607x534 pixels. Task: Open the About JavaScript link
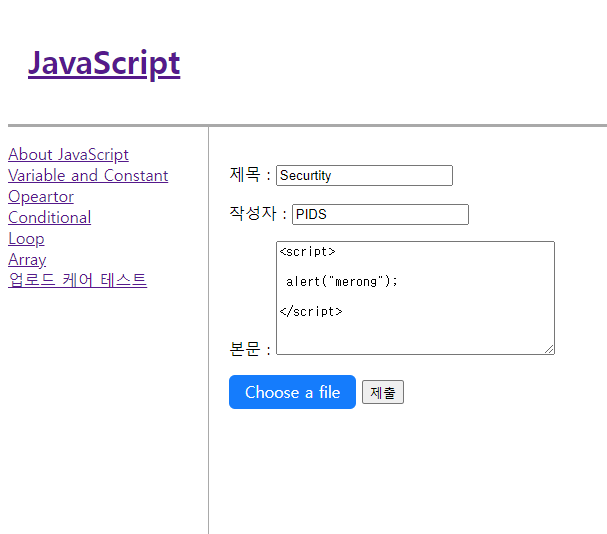(x=68, y=155)
